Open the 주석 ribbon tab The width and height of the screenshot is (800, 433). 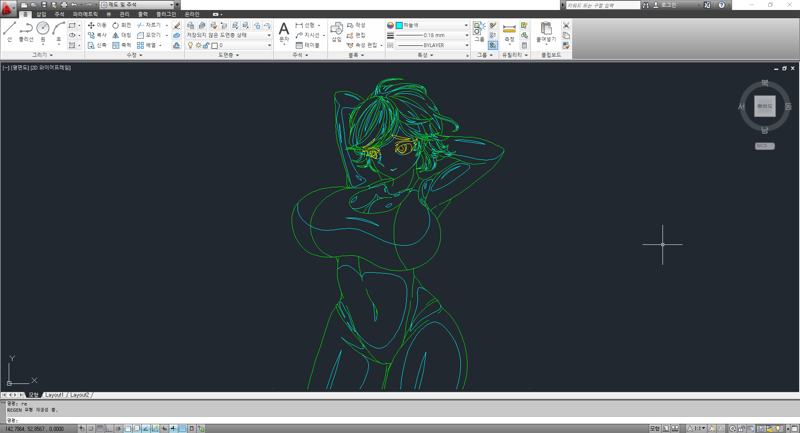pos(59,14)
